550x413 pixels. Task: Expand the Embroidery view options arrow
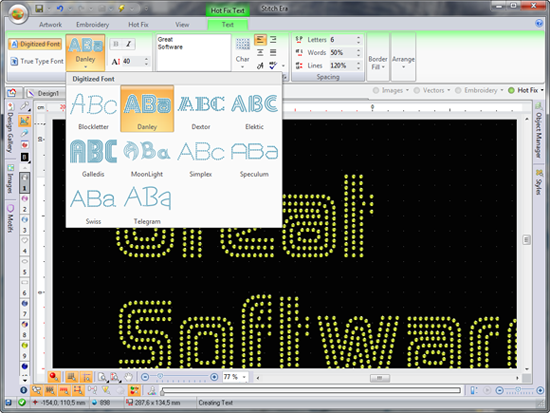point(502,91)
